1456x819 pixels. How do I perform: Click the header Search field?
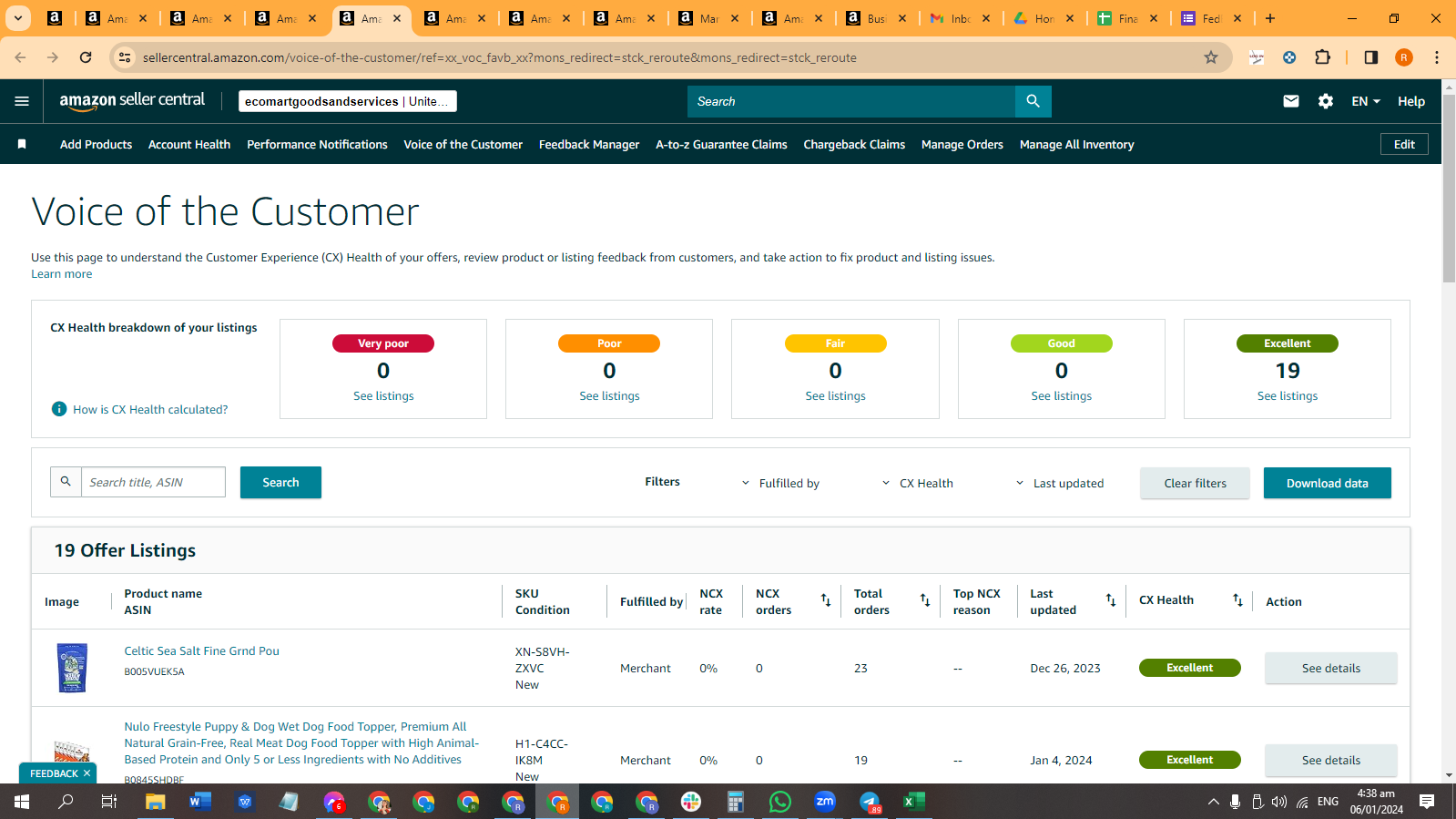(x=851, y=101)
